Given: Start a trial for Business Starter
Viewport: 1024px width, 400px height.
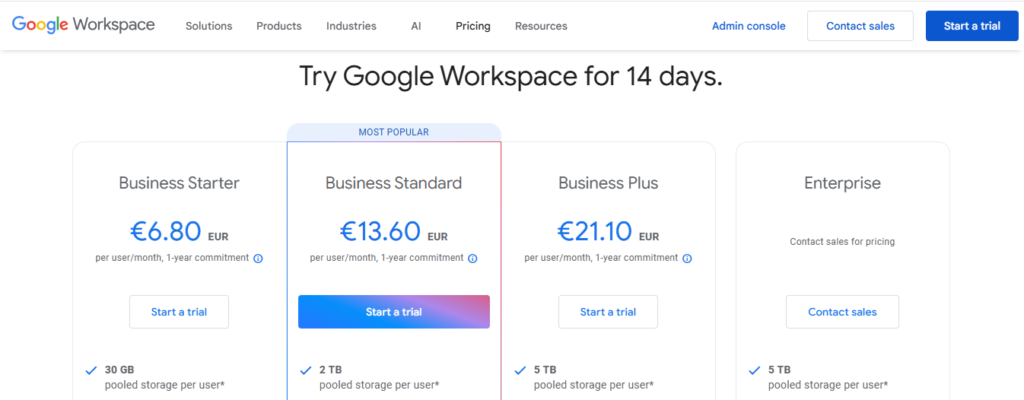Looking at the screenshot, I should coord(179,312).
